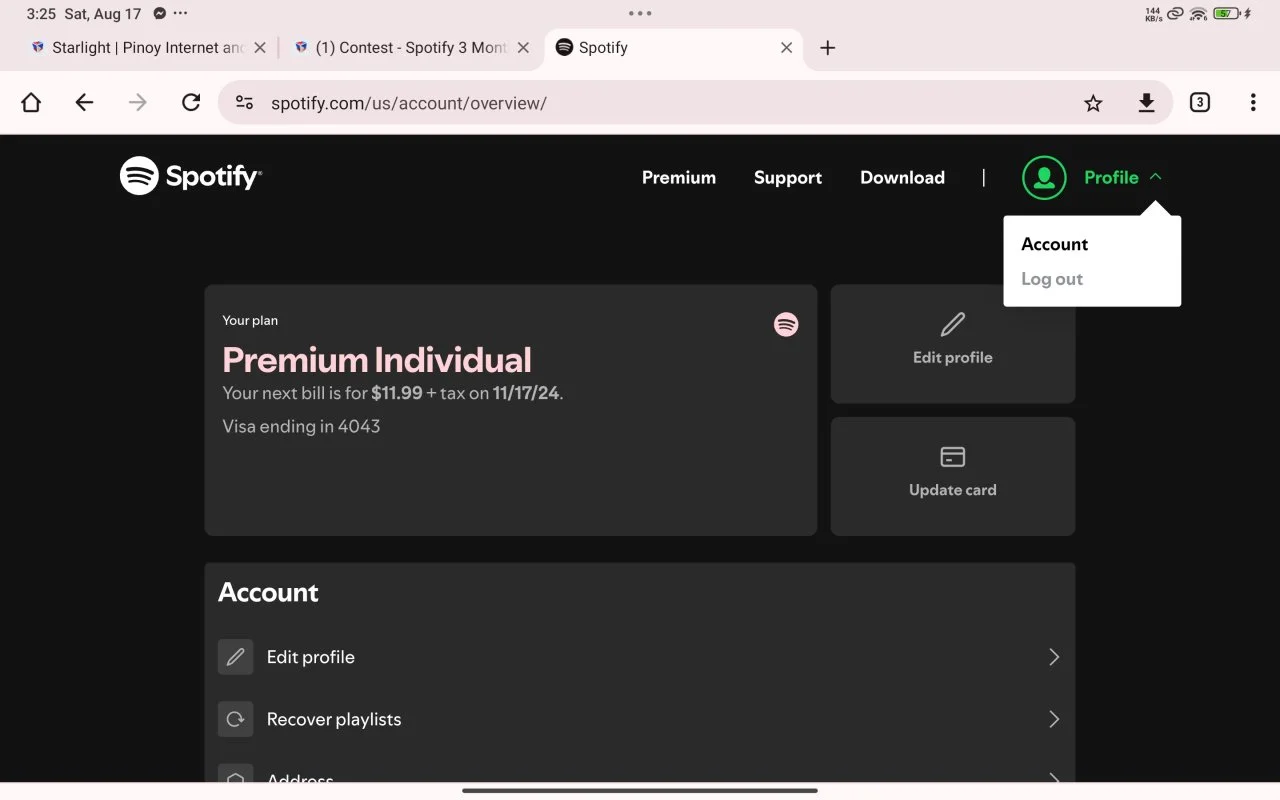Bookmark the page with the star icon
The width and height of the screenshot is (1280, 800).
coord(1093,103)
